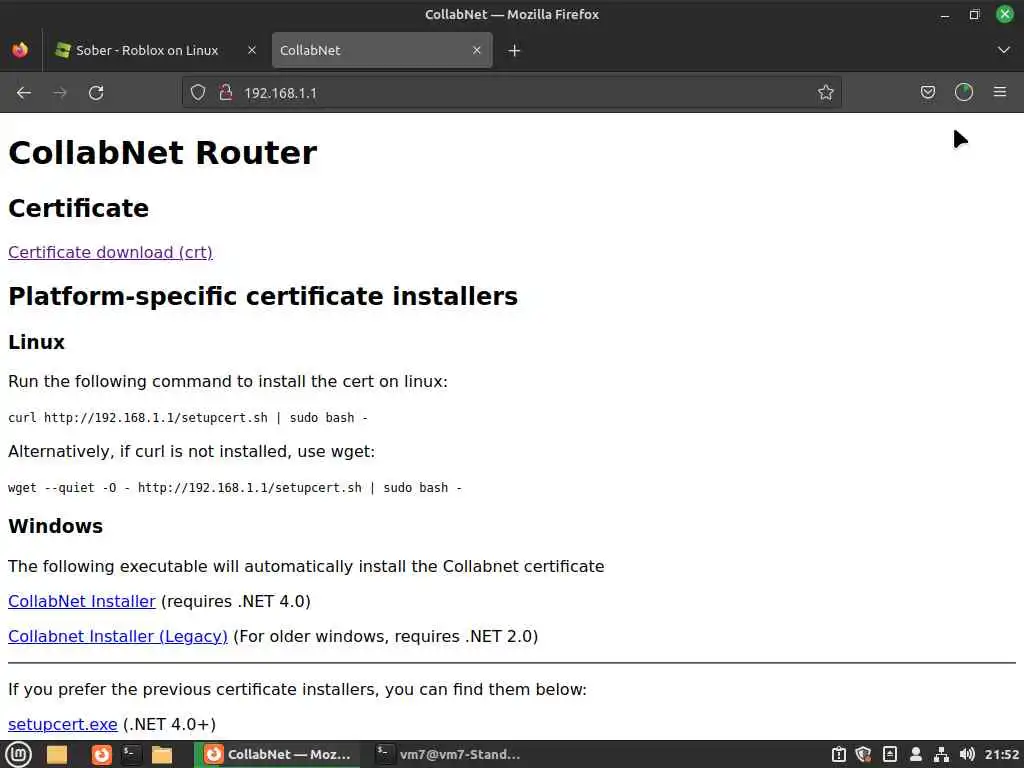1024x768 pixels.
Task: Go back to the previous page
Action: (x=24, y=93)
